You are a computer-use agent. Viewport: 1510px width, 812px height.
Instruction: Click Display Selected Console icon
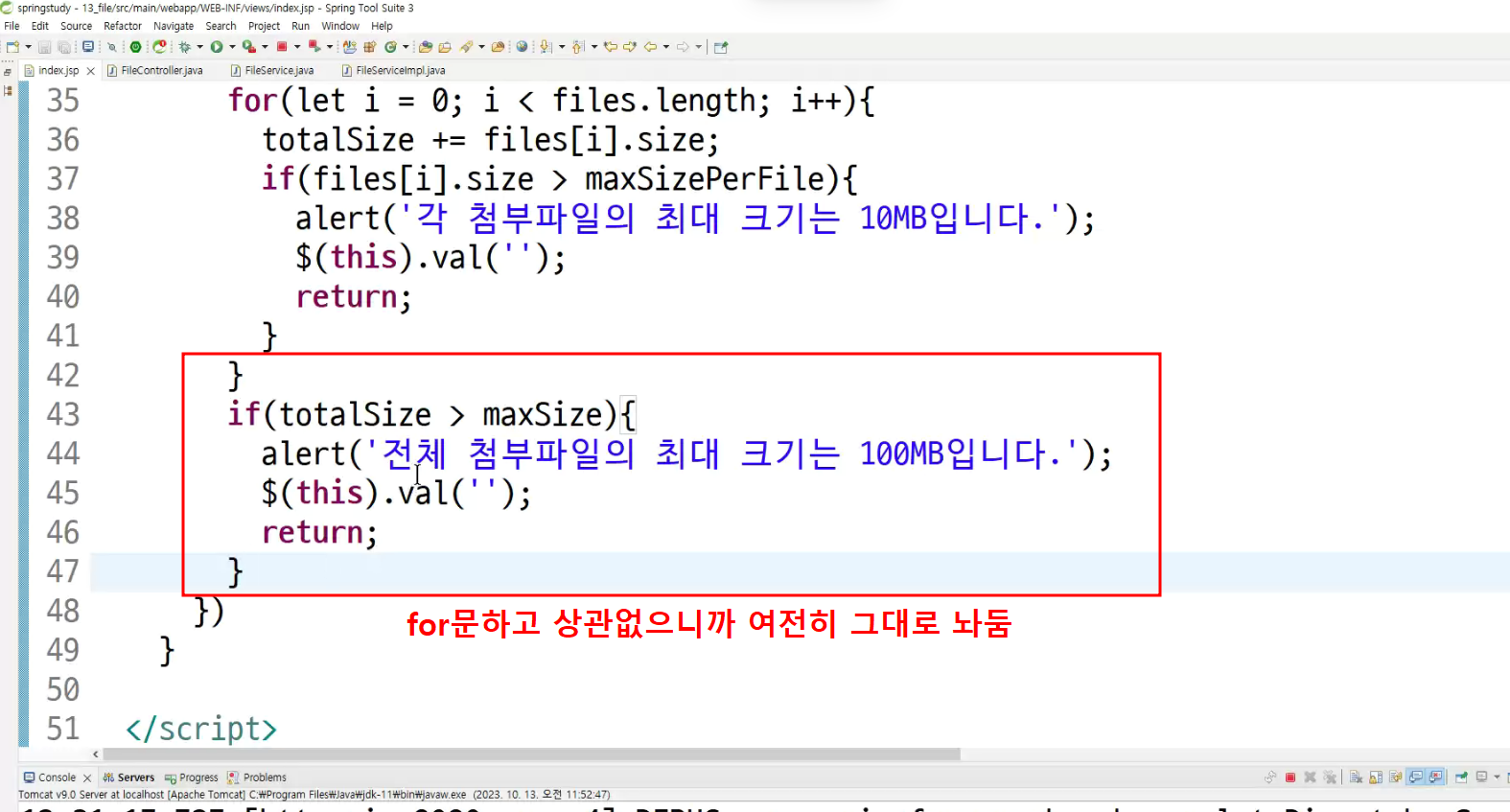1480,777
